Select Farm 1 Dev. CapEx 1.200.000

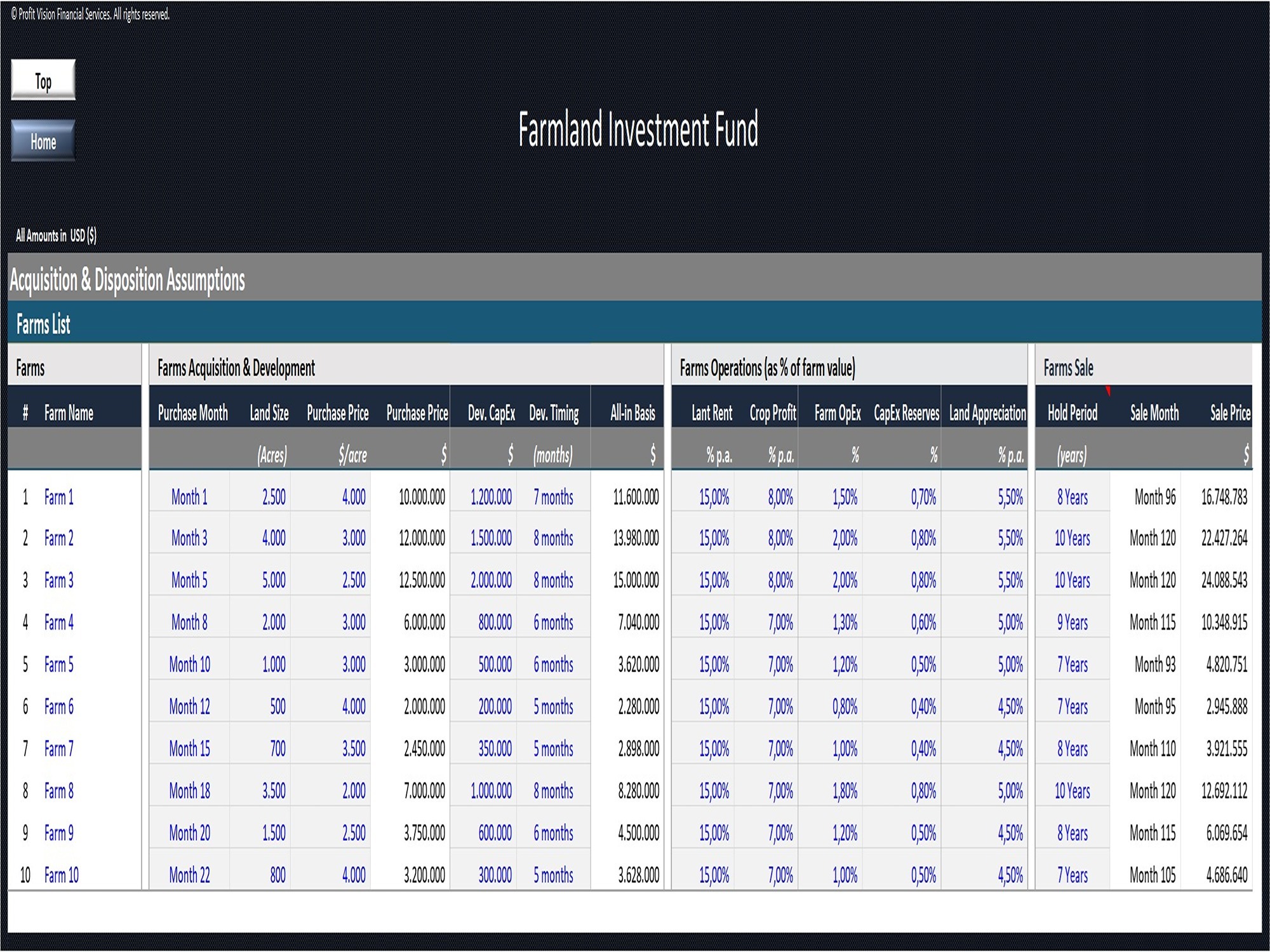tap(491, 497)
